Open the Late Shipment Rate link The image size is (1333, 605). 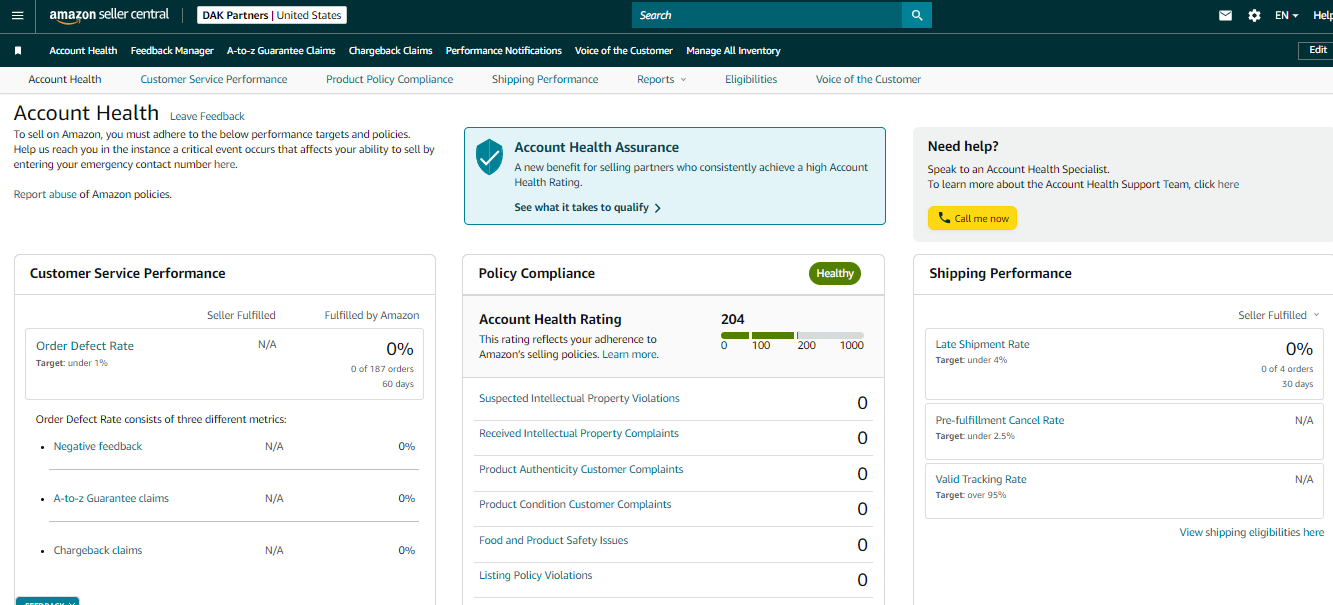coord(982,344)
